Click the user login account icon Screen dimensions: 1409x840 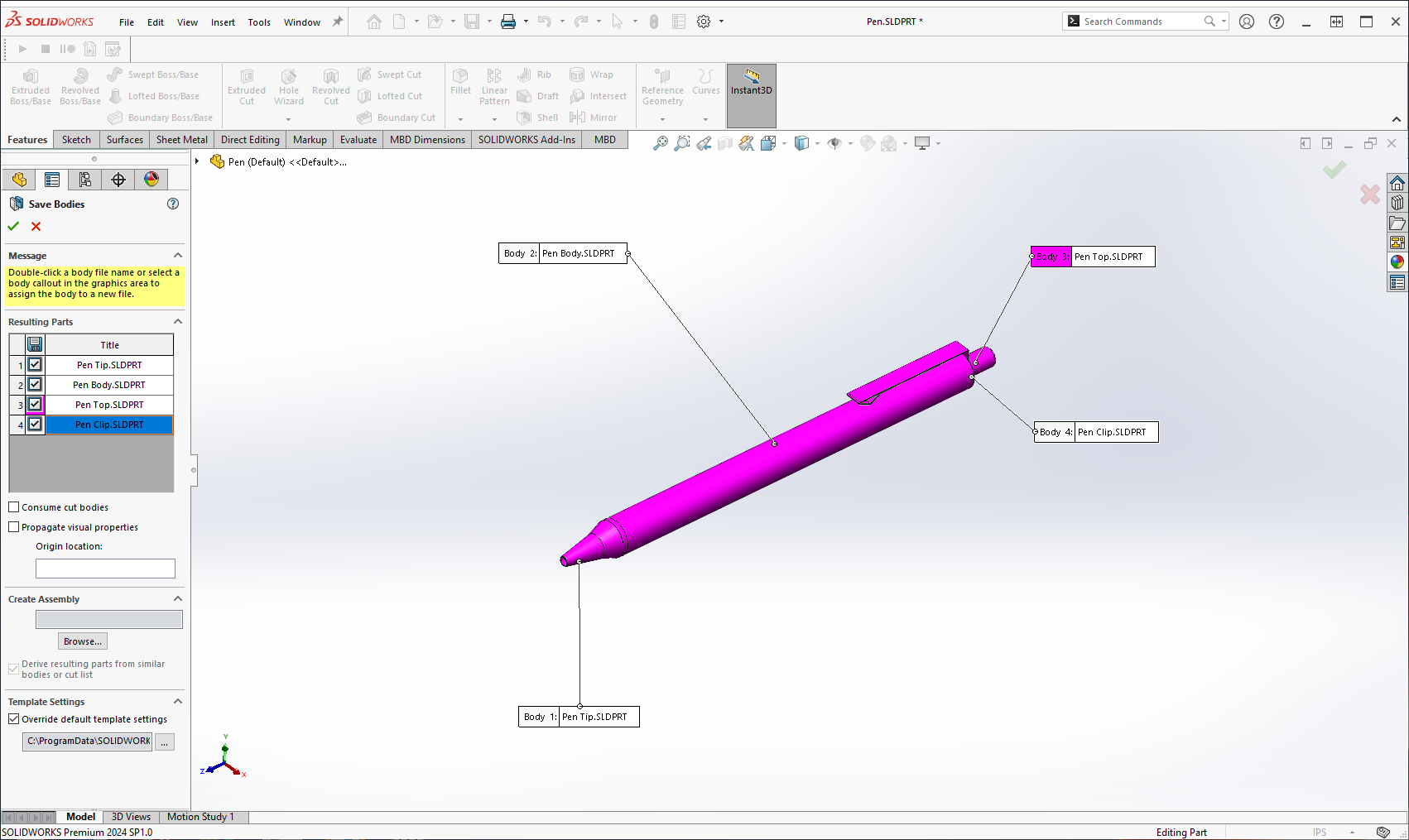[1247, 22]
